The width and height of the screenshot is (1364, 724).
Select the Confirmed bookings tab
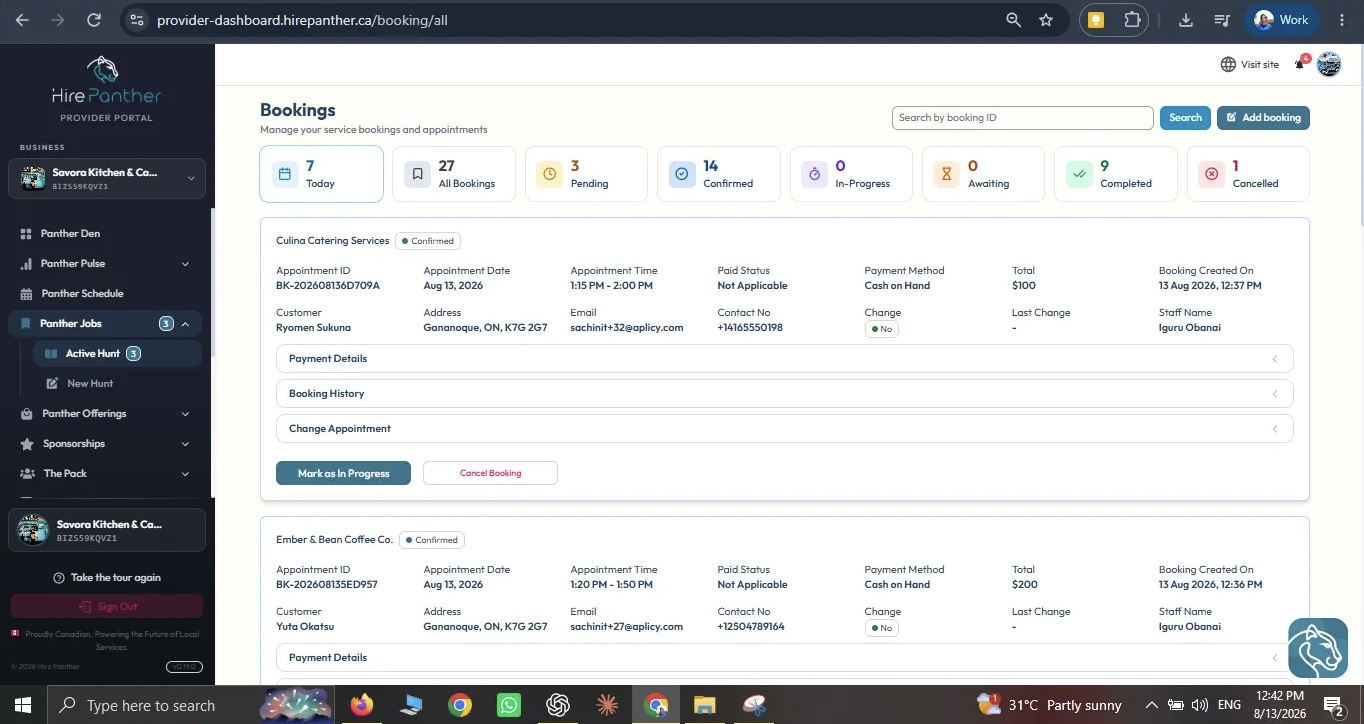(x=718, y=174)
